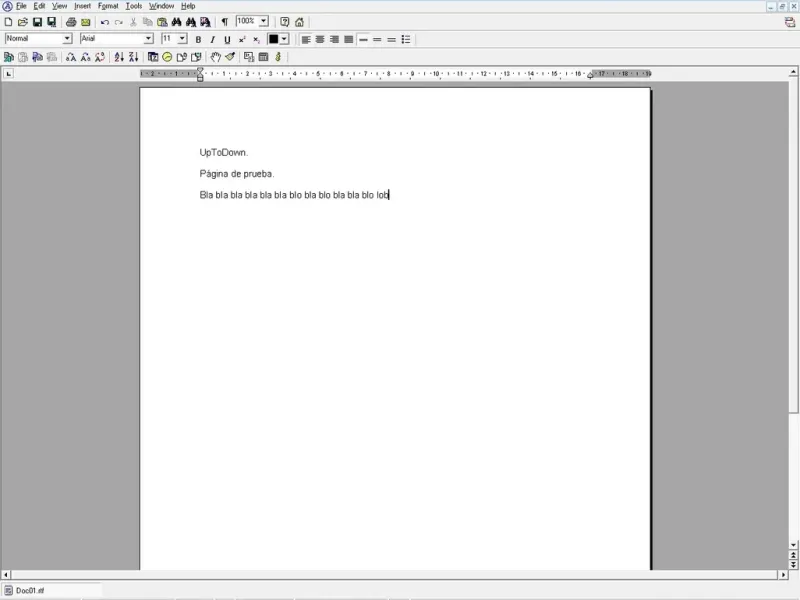Open the Insert menu
800x600 pixels.
pyautogui.click(x=82, y=6)
